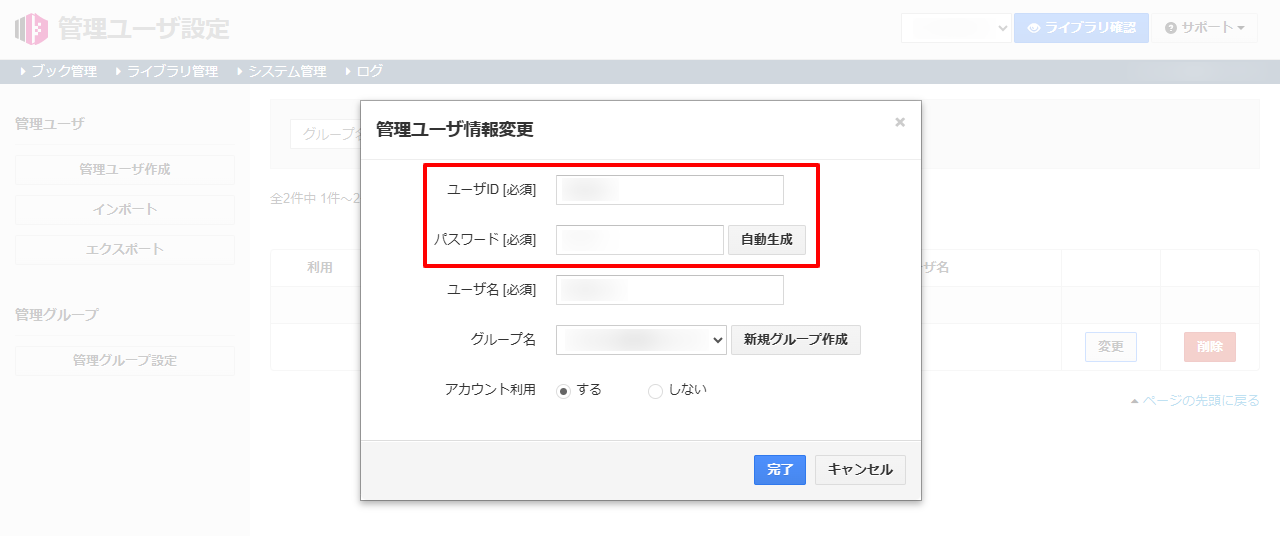Open the ライブラリ管理 menu
This screenshot has width=1280, height=536.
pos(166,72)
